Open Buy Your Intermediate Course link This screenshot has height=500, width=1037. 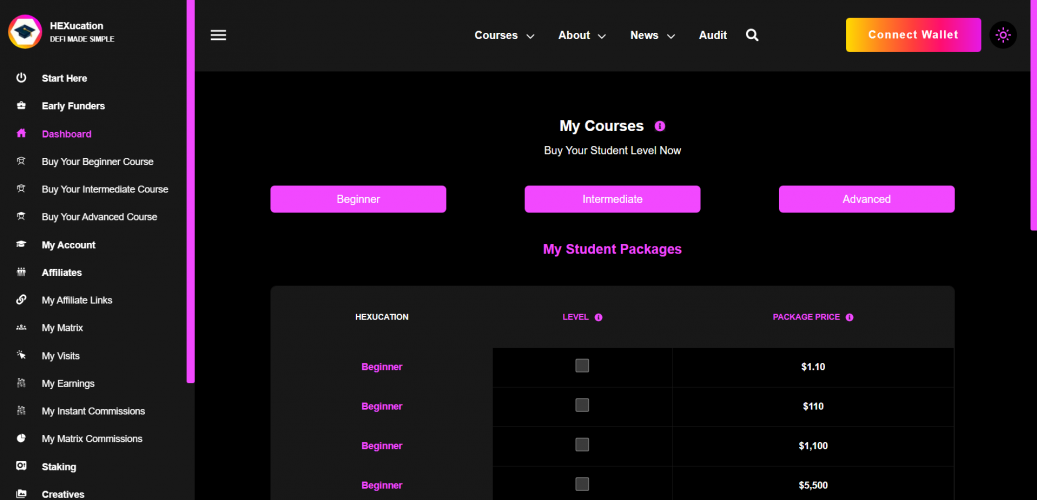105,189
